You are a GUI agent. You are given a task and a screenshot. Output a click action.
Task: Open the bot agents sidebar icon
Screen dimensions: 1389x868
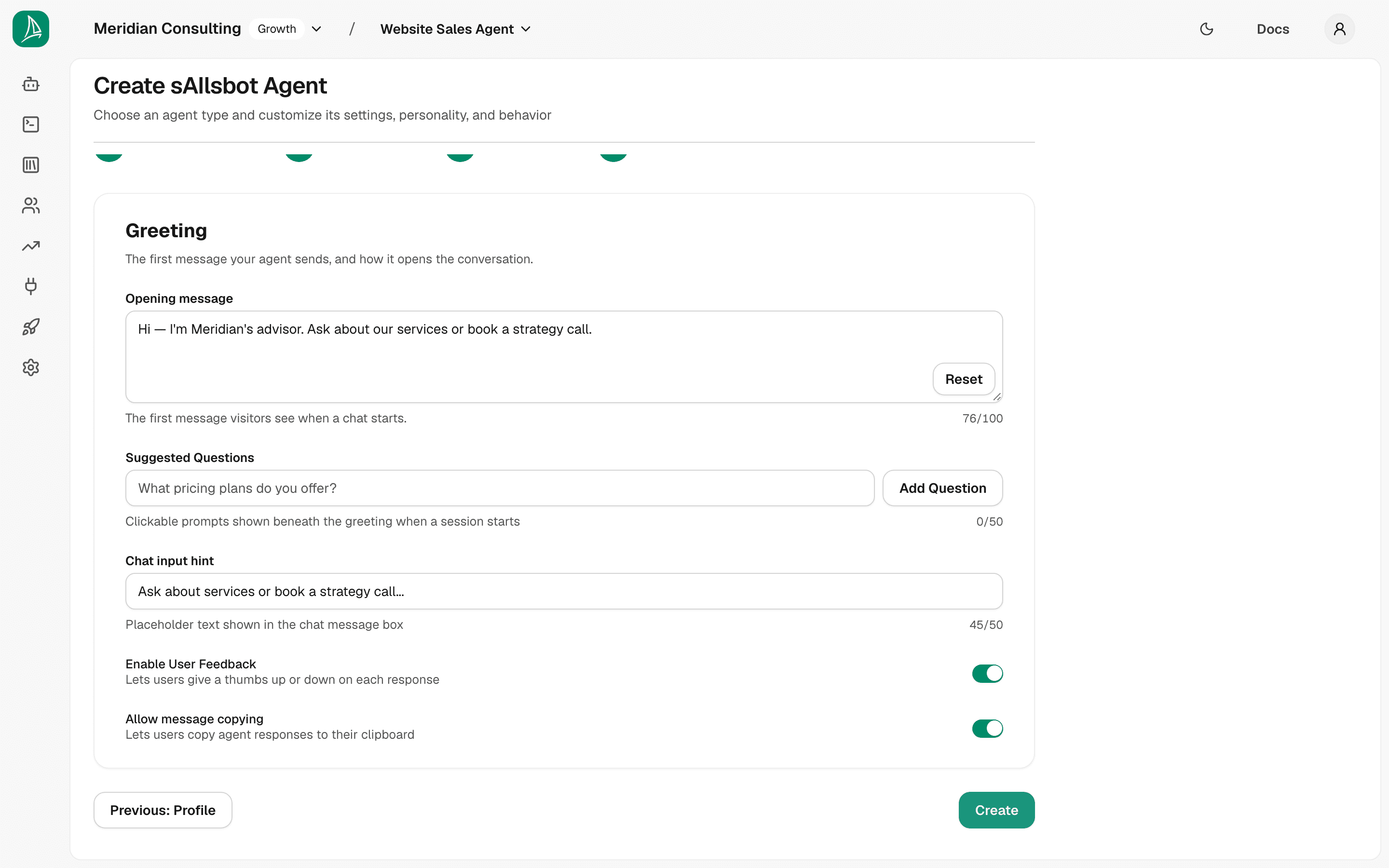click(x=31, y=84)
